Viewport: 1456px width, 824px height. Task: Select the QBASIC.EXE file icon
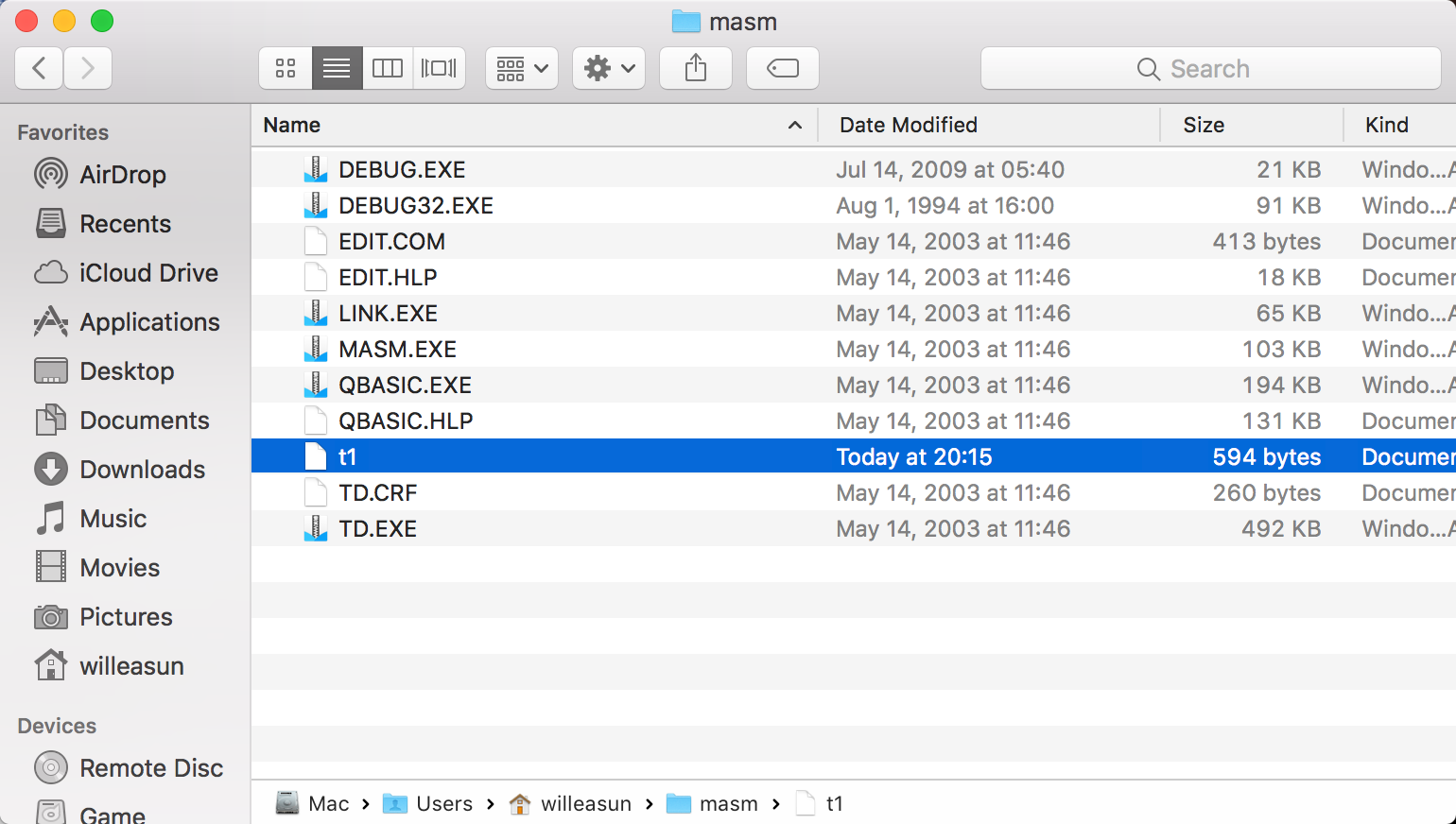(x=316, y=385)
